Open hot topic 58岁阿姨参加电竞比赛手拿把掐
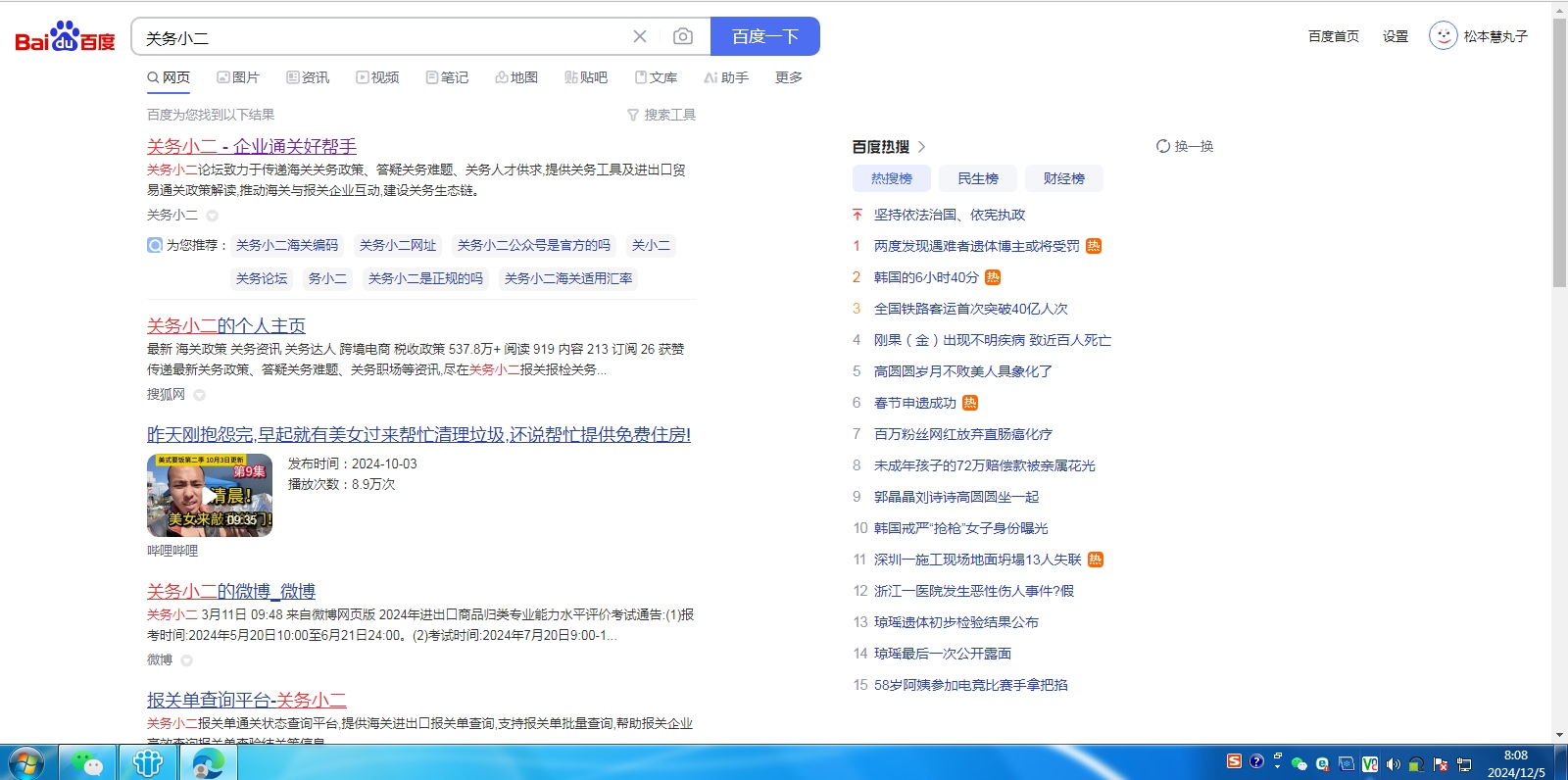The image size is (1568, 780). coord(971,685)
